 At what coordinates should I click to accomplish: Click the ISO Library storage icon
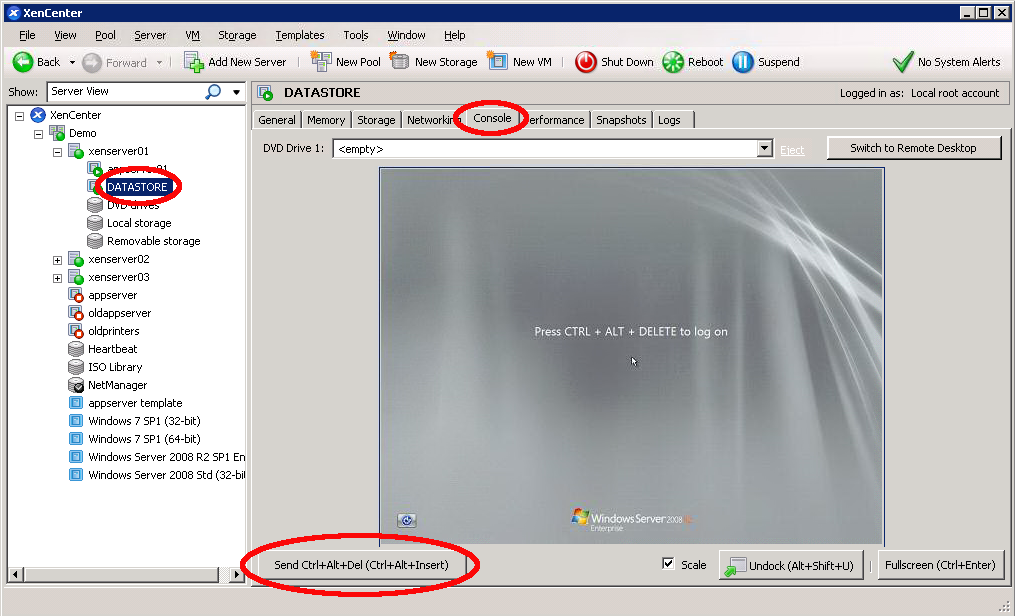tap(76, 367)
